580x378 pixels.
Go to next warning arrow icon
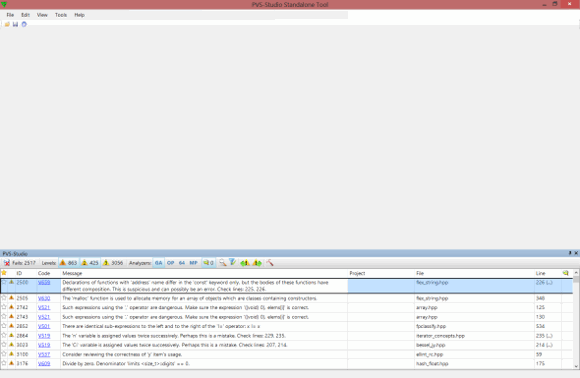[x=257, y=263]
